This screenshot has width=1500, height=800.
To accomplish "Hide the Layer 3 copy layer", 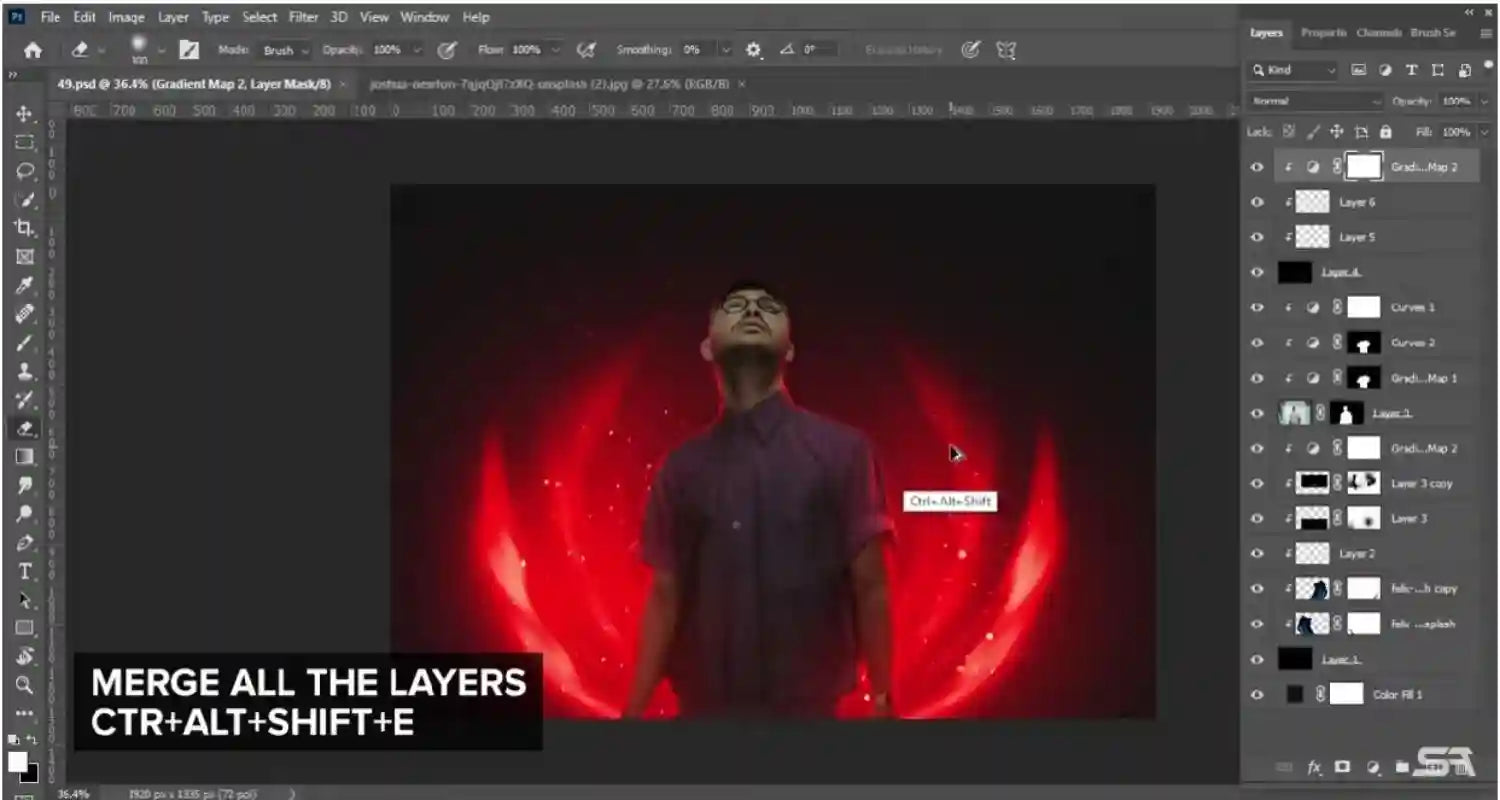I will click(x=1257, y=483).
